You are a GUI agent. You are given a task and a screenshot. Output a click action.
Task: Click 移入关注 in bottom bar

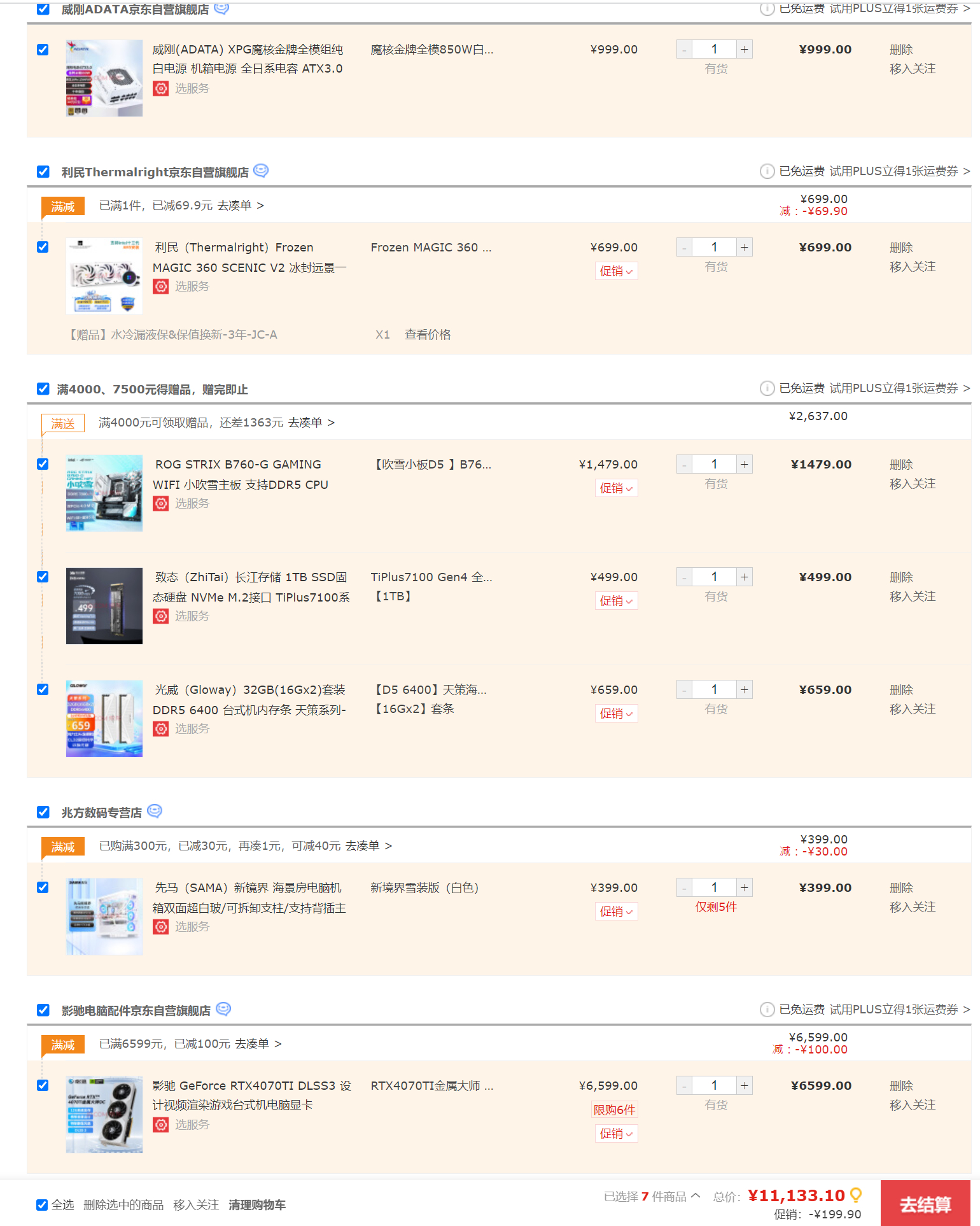coord(196,1205)
